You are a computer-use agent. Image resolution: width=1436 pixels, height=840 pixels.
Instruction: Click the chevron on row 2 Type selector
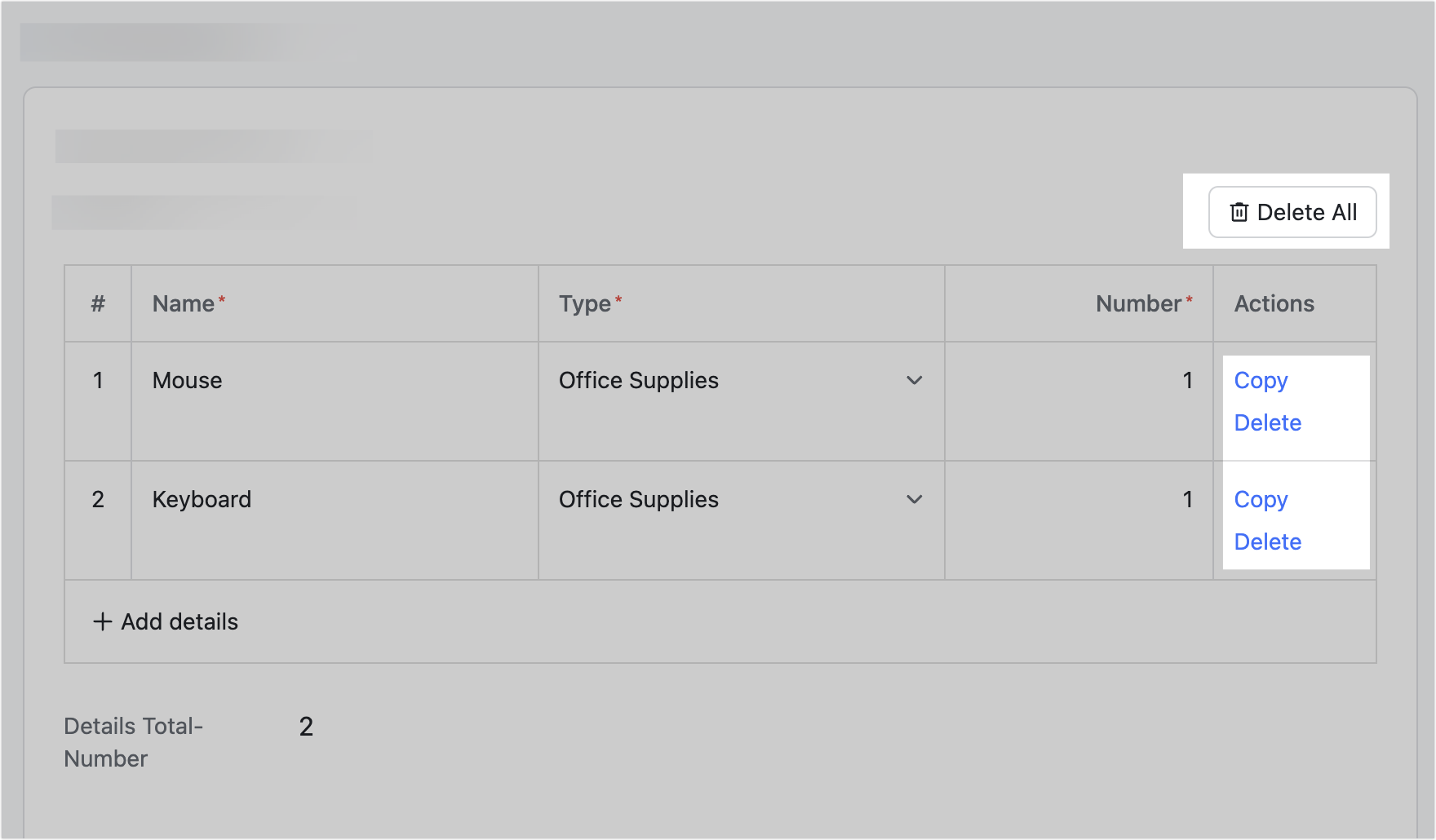(915, 499)
